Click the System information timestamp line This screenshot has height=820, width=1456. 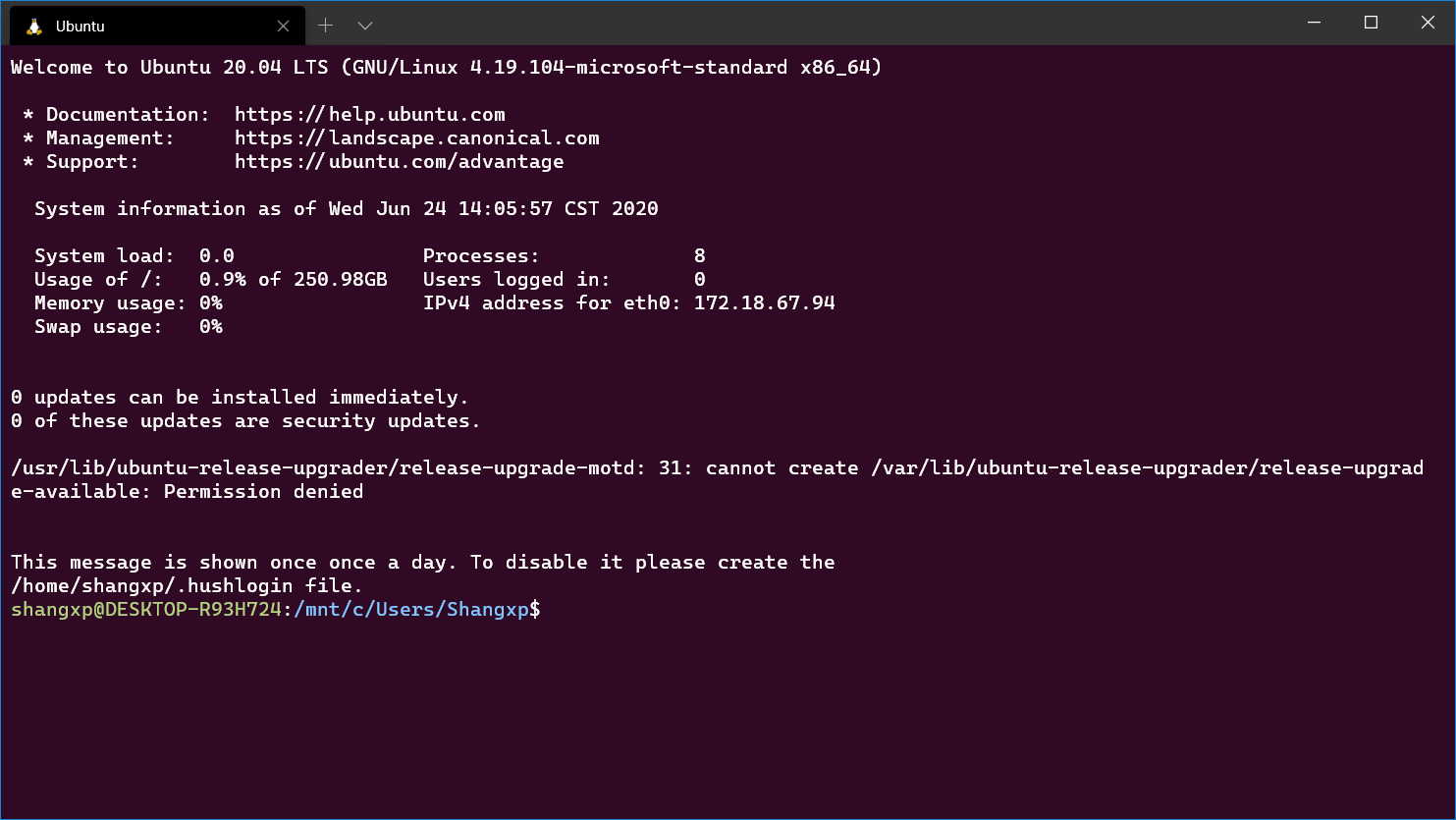[x=347, y=209]
